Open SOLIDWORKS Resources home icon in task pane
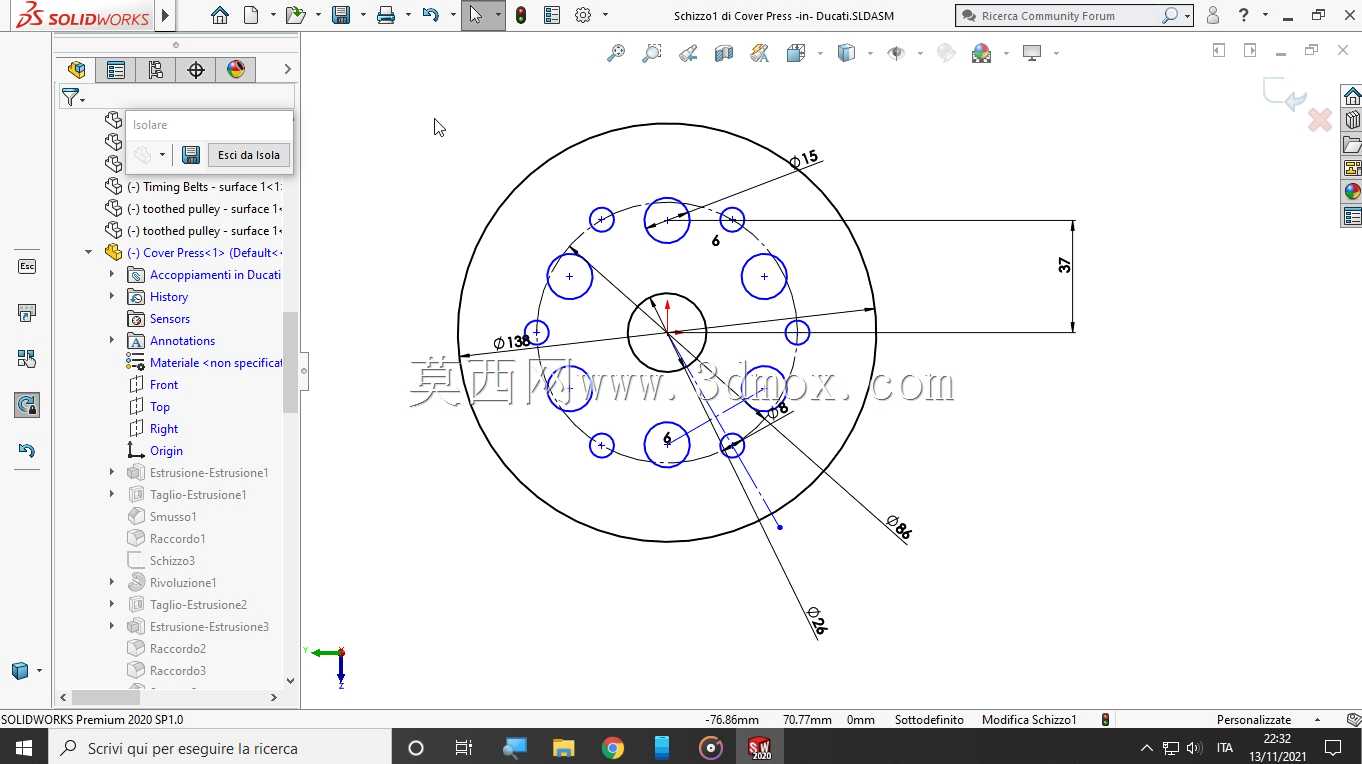The height and width of the screenshot is (764, 1362). tap(1352, 96)
